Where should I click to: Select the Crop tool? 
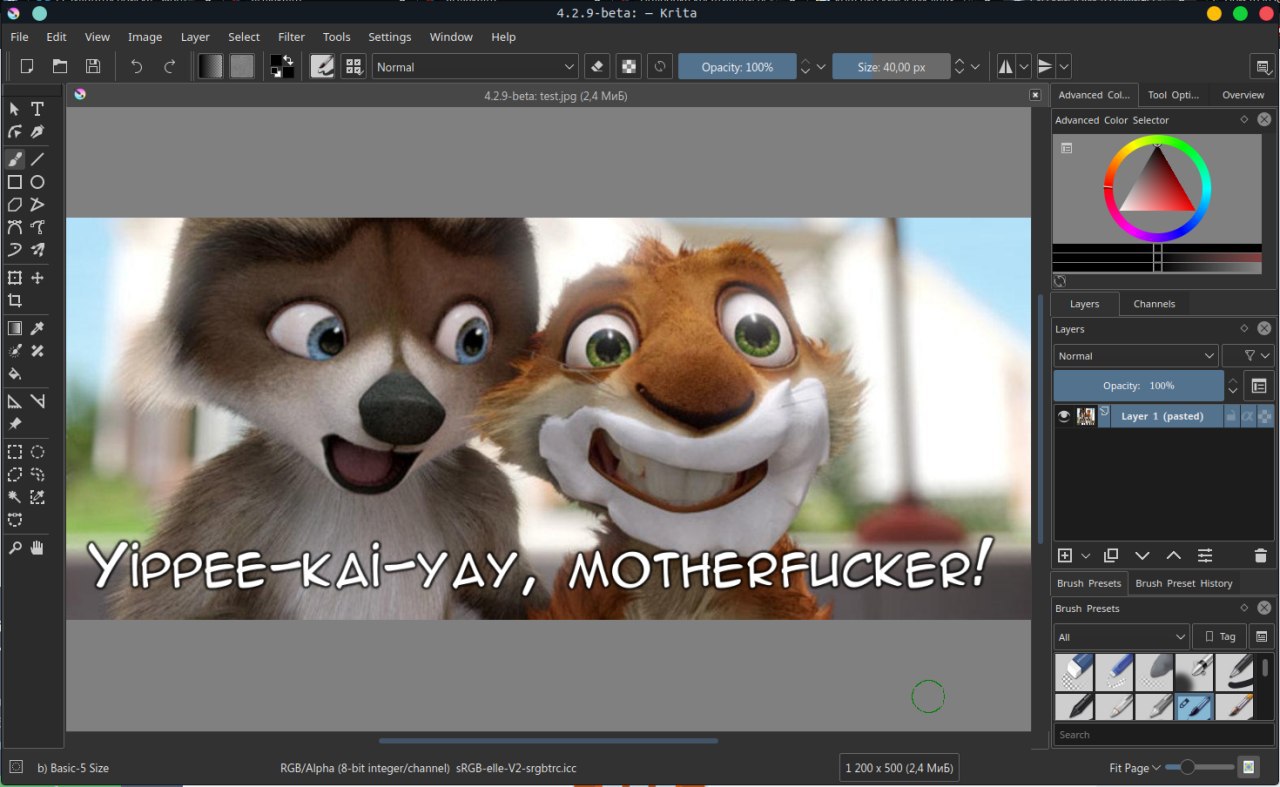click(x=15, y=301)
